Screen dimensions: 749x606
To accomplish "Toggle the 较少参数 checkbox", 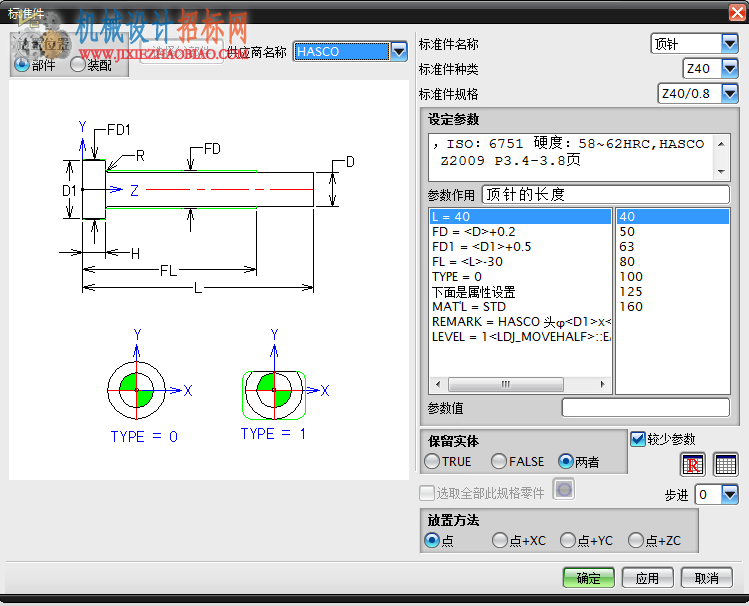I will (638, 439).
